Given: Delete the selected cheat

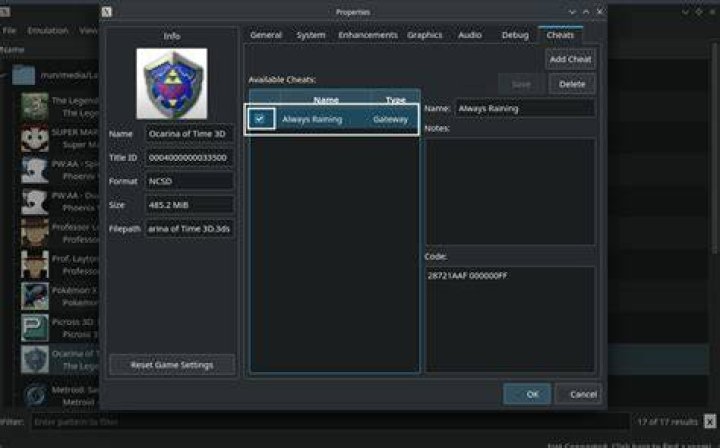Looking at the screenshot, I should [572, 84].
